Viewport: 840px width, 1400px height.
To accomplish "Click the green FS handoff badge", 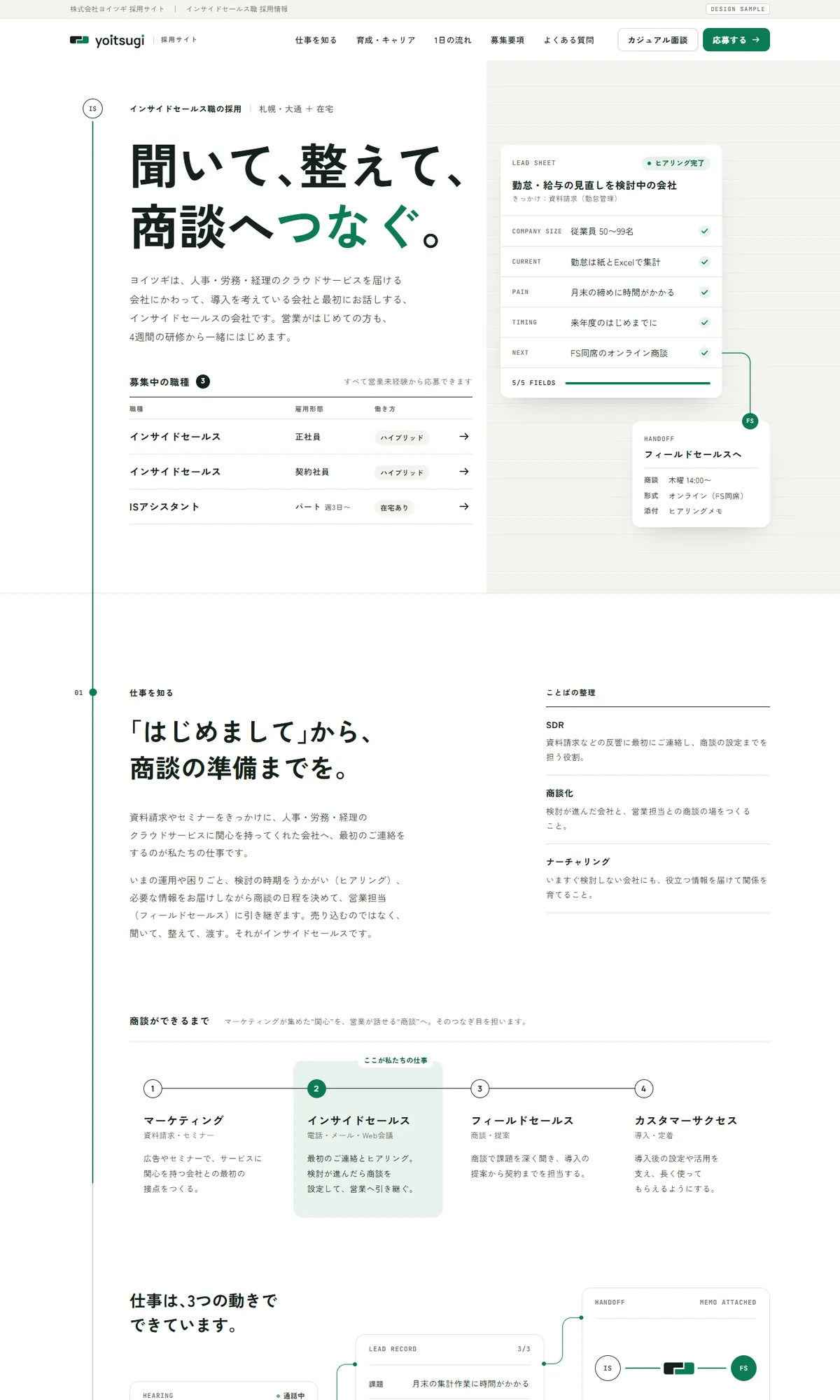I will 750,421.
